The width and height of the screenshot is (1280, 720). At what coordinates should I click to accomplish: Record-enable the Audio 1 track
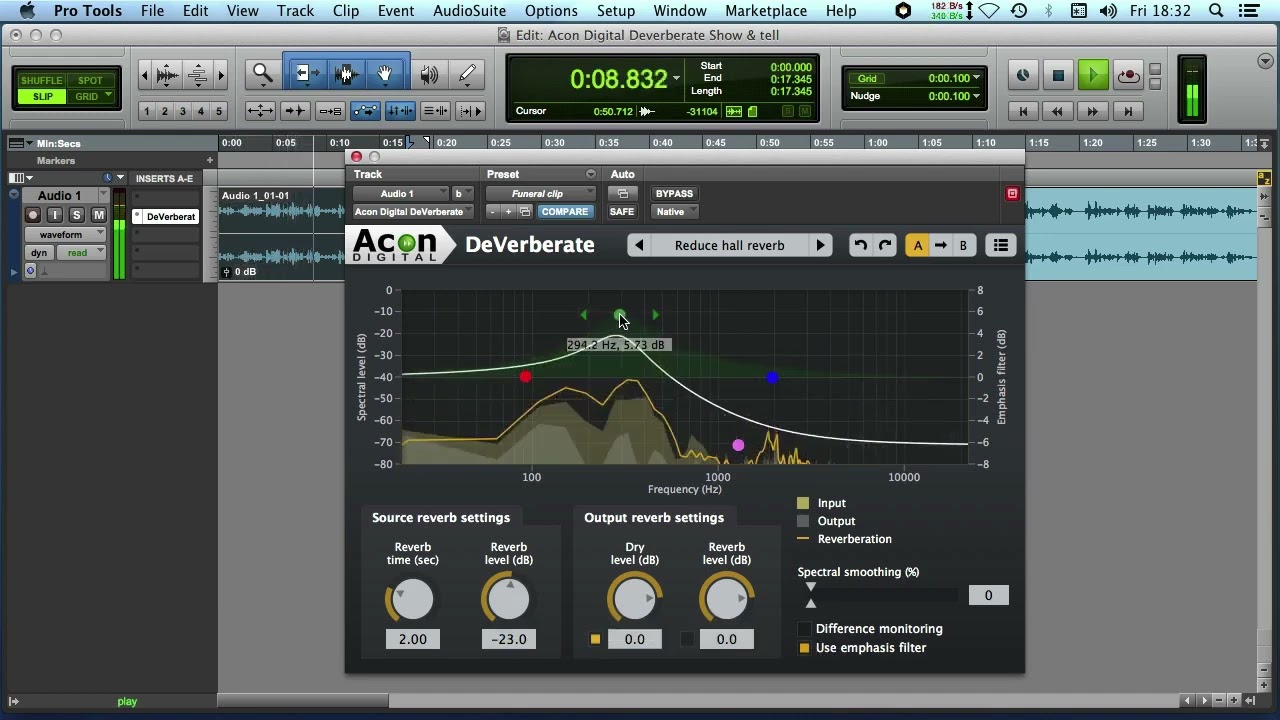[x=33, y=215]
